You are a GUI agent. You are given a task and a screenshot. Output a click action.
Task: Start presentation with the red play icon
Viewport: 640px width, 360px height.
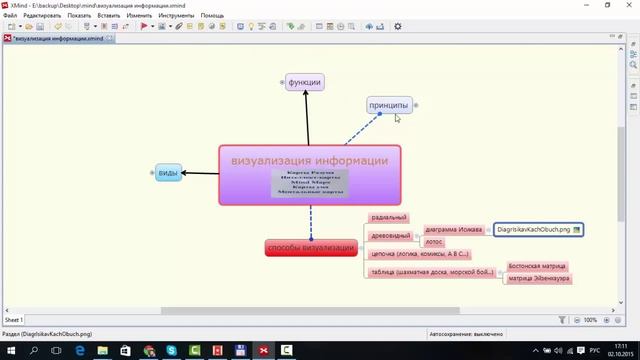[144, 27]
